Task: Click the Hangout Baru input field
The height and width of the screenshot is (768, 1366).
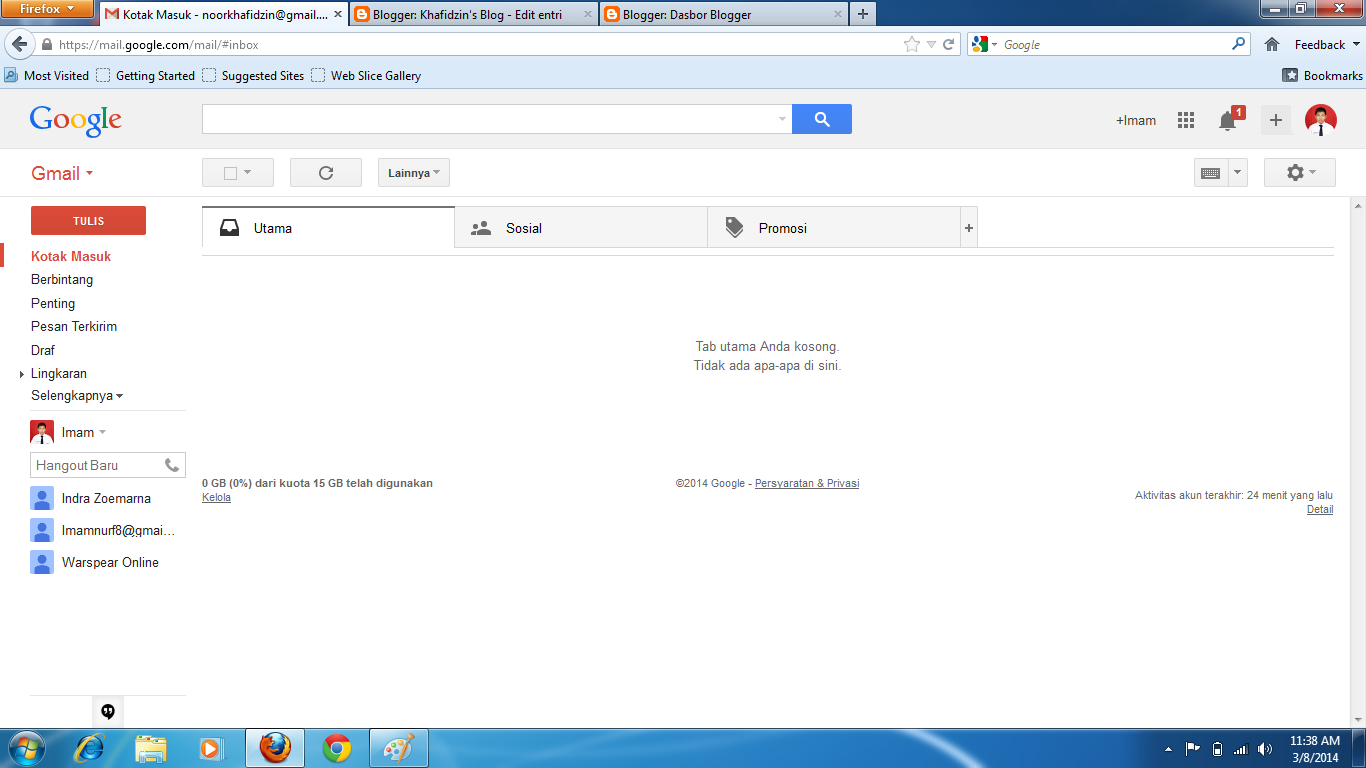Action: [x=95, y=465]
